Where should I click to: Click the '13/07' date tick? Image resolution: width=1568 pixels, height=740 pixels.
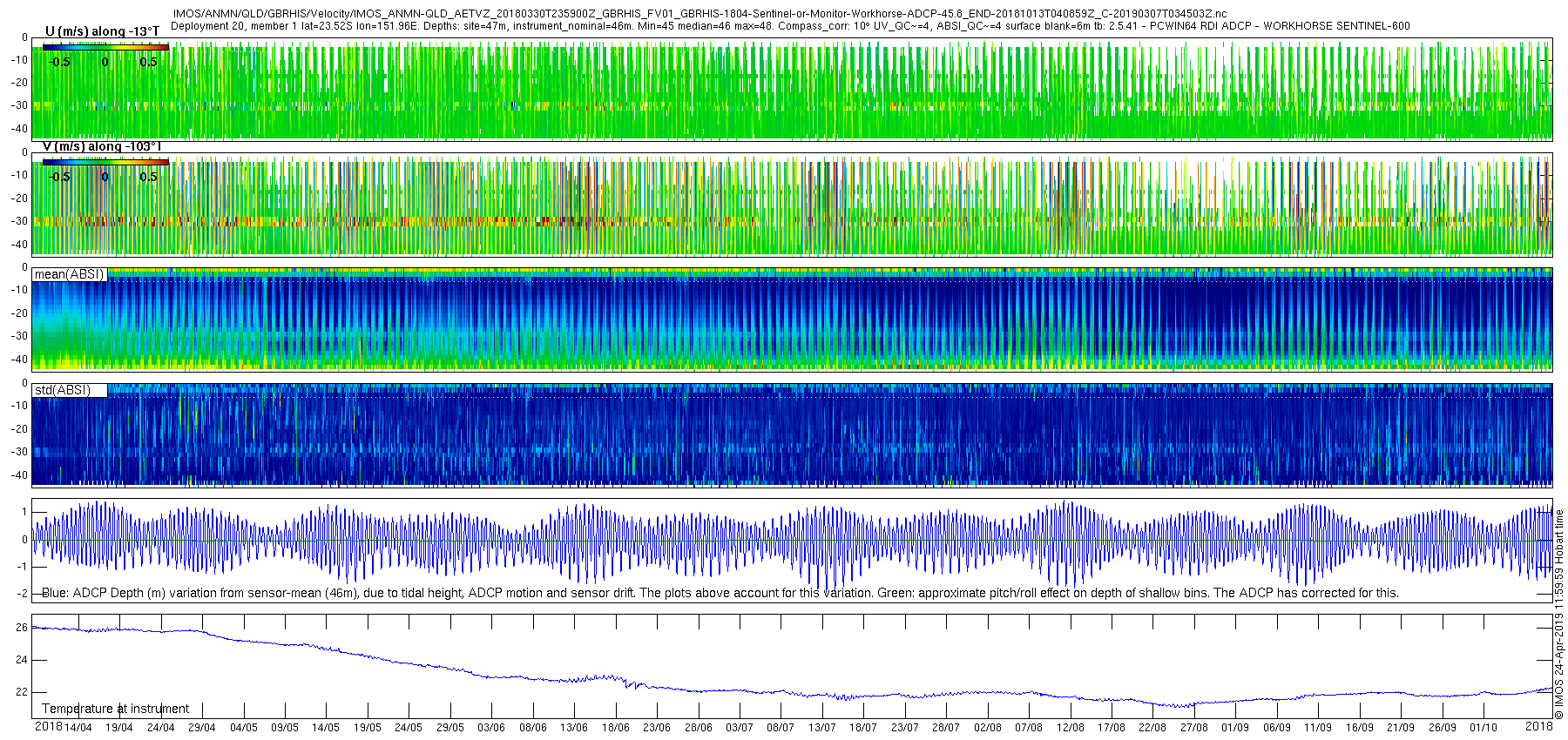click(x=822, y=728)
